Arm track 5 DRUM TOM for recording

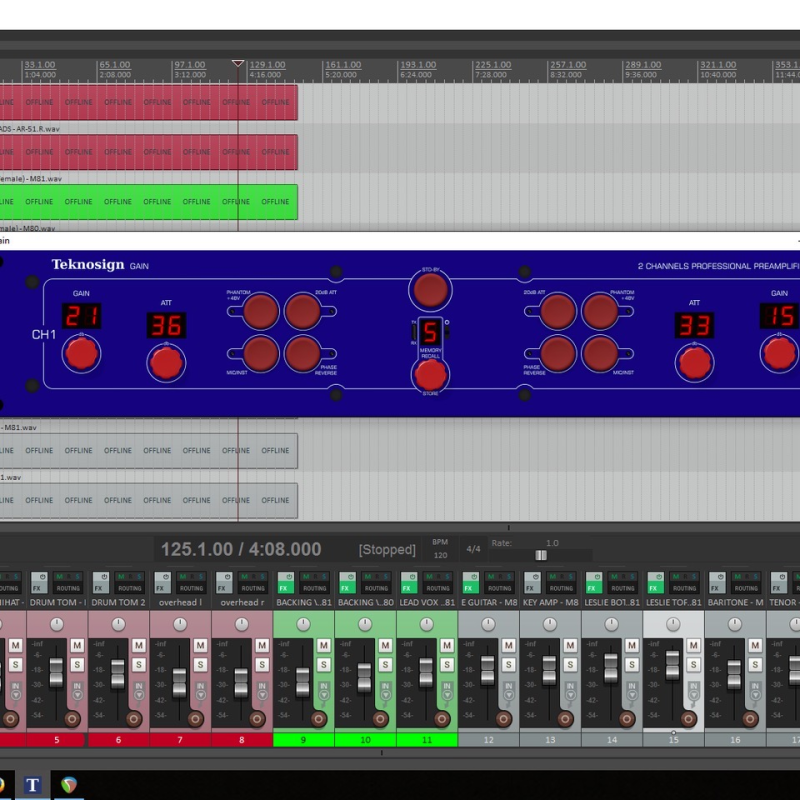[x=72, y=719]
